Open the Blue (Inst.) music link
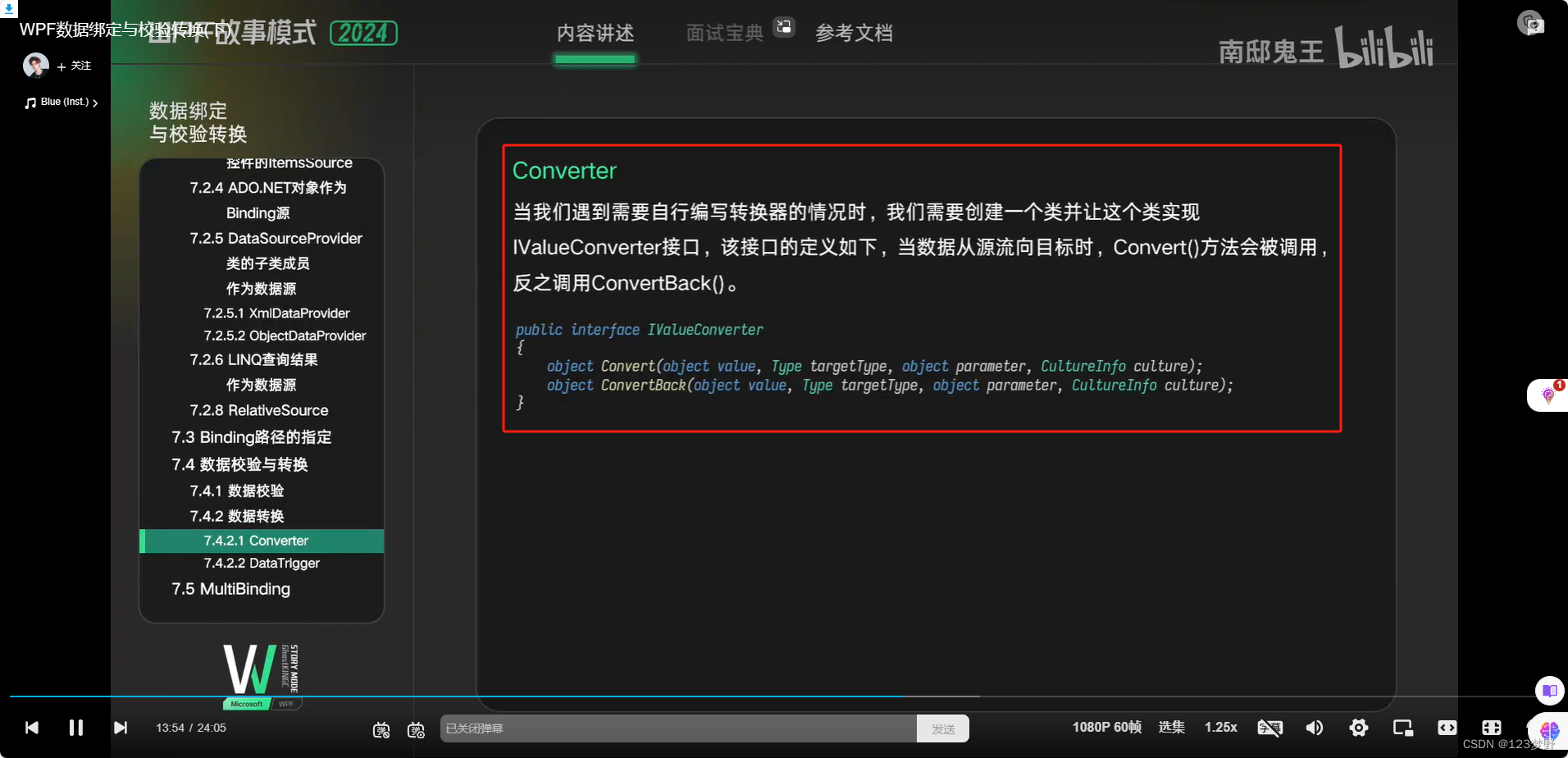 pos(65,102)
